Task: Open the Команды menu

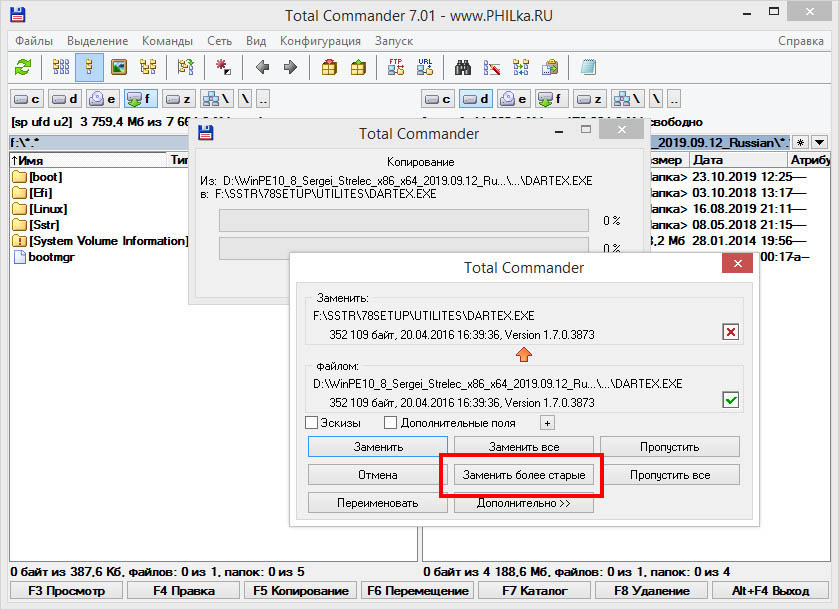Action: [167, 41]
